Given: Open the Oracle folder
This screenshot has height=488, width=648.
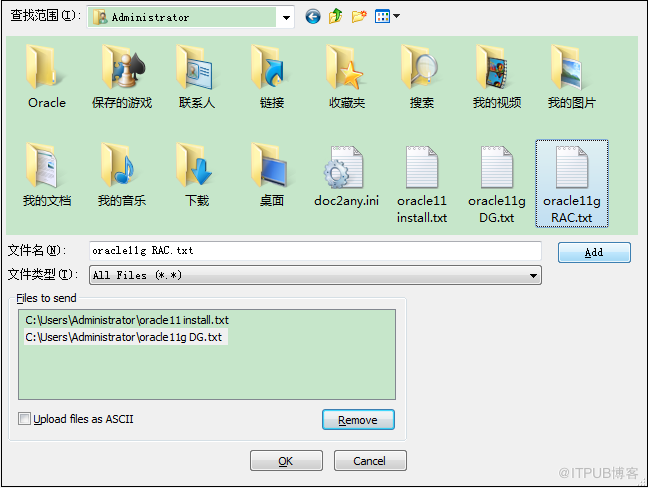Looking at the screenshot, I should (x=46, y=77).
